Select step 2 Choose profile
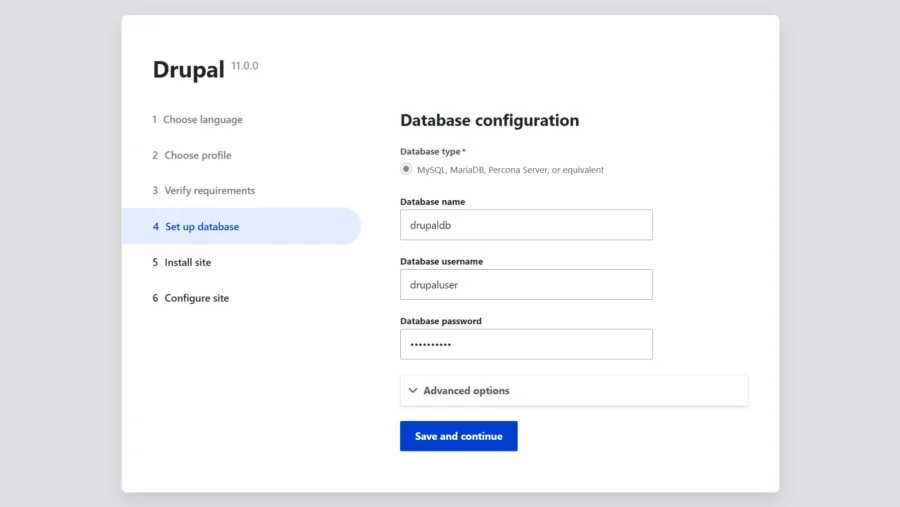Viewport: 900px width, 507px height. (x=192, y=155)
